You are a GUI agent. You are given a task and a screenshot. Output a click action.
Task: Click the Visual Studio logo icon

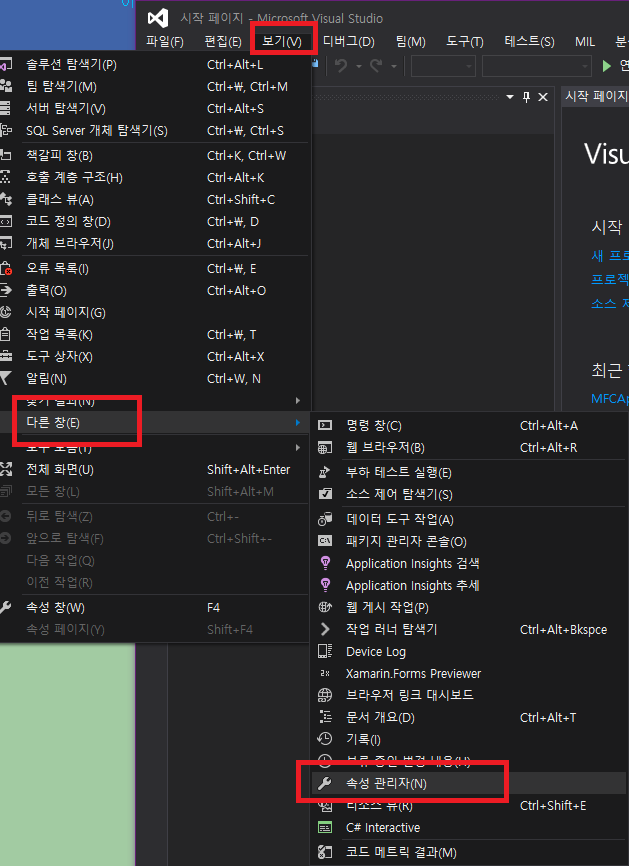(158, 18)
